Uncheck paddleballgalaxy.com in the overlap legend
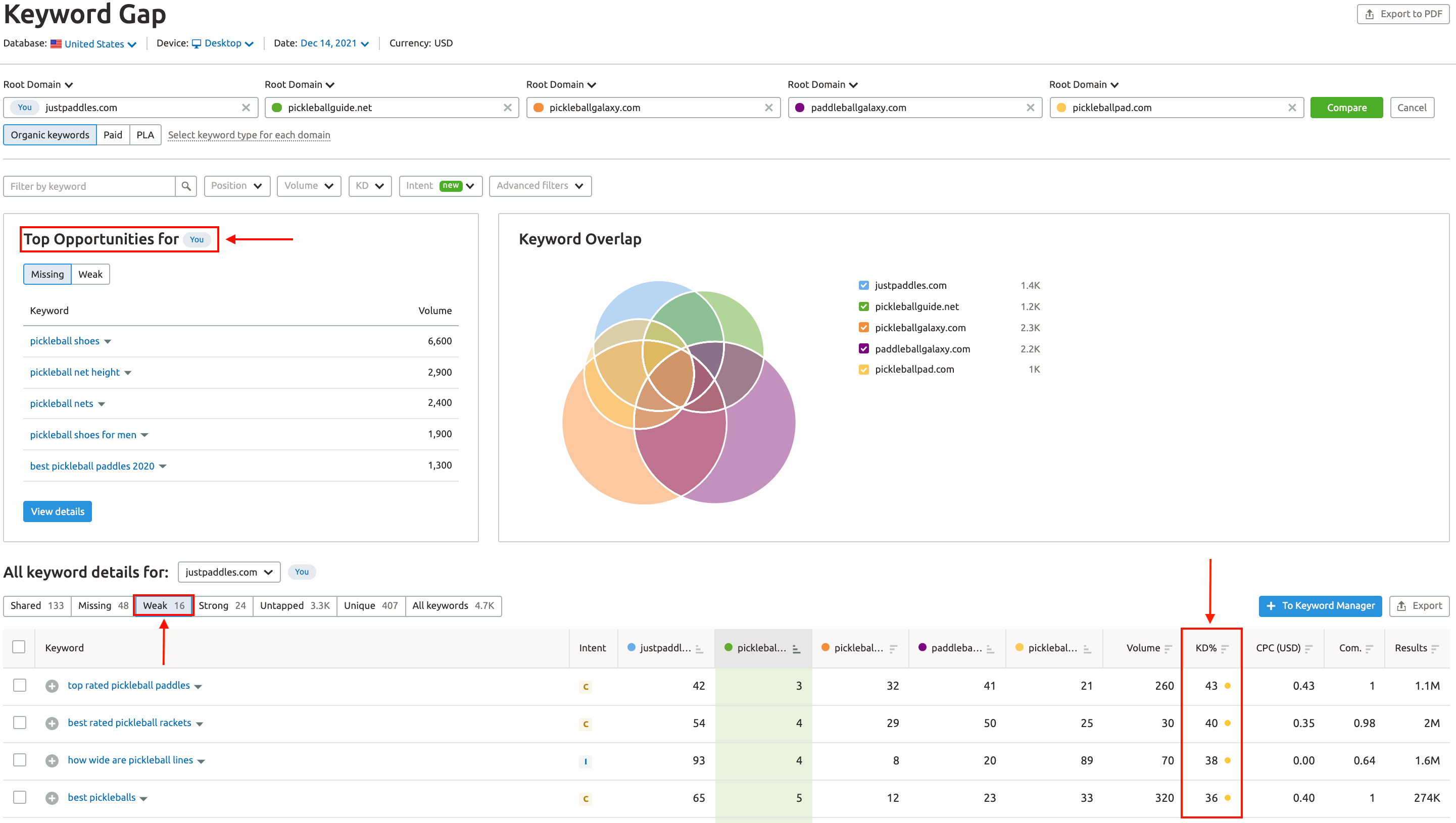The image size is (1456, 823). click(863, 349)
